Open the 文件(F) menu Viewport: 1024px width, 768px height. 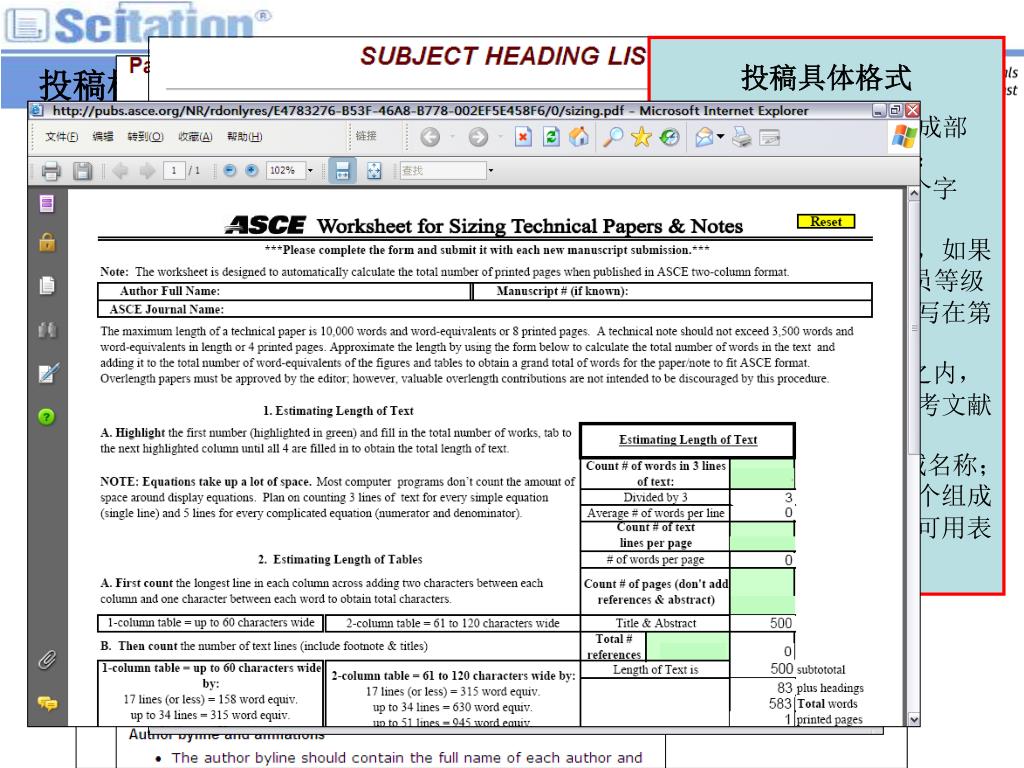62,136
